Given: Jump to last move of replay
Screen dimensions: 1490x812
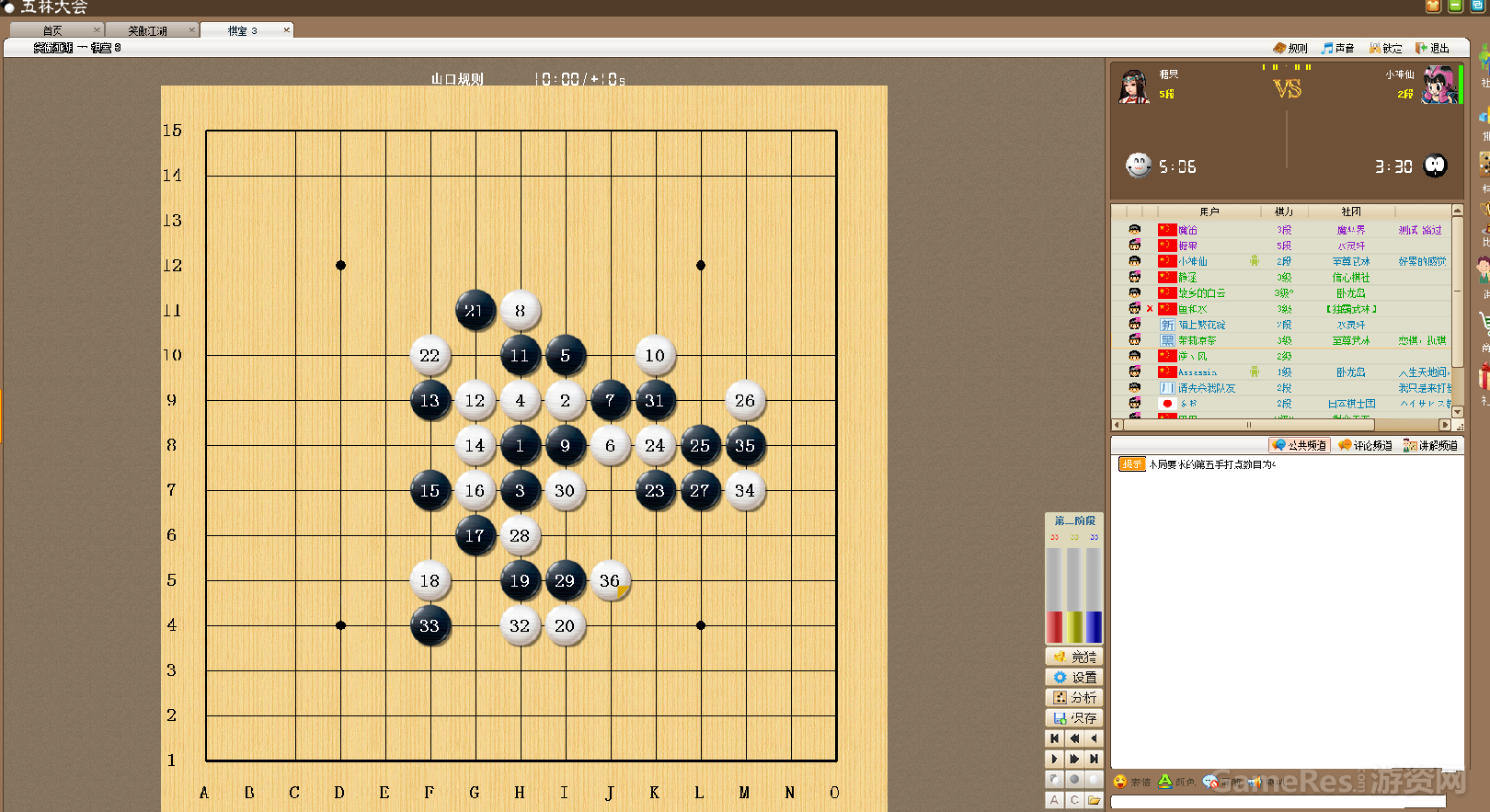Looking at the screenshot, I should (x=1094, y=759).
